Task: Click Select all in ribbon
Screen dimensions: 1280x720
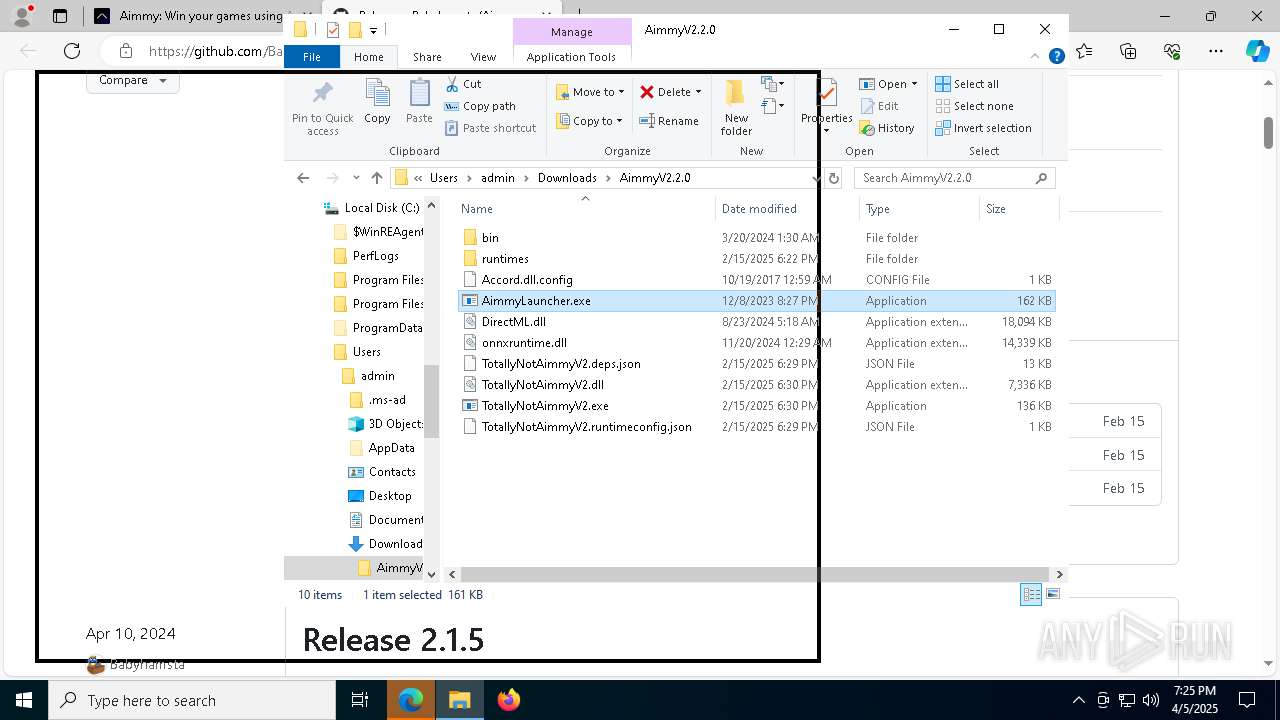Action: 967,84
